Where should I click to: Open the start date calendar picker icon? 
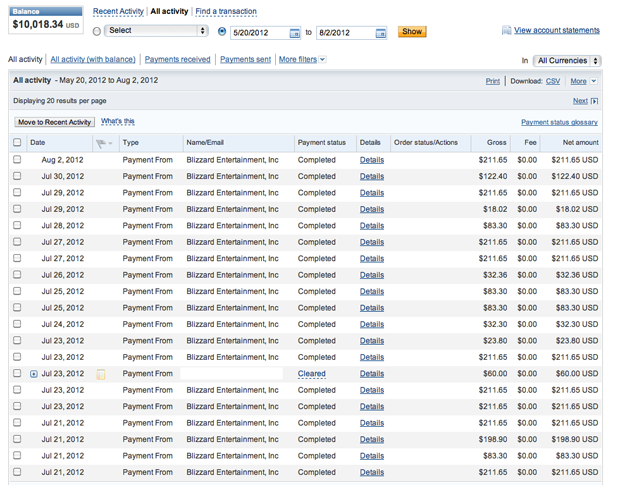click(295, 33)
